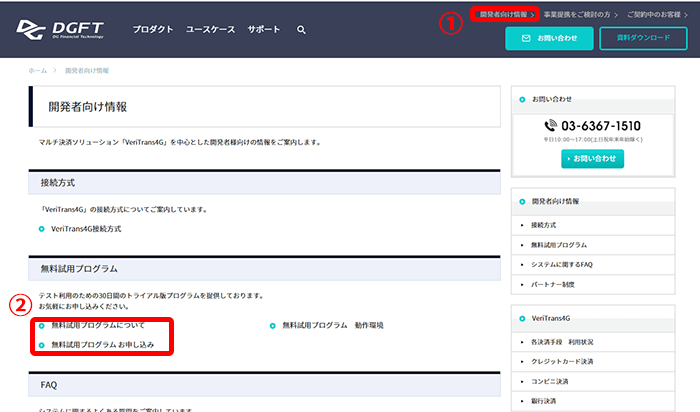Click bullet icon next to VeriTrans4G接続方式

click(x=41, y=229)
